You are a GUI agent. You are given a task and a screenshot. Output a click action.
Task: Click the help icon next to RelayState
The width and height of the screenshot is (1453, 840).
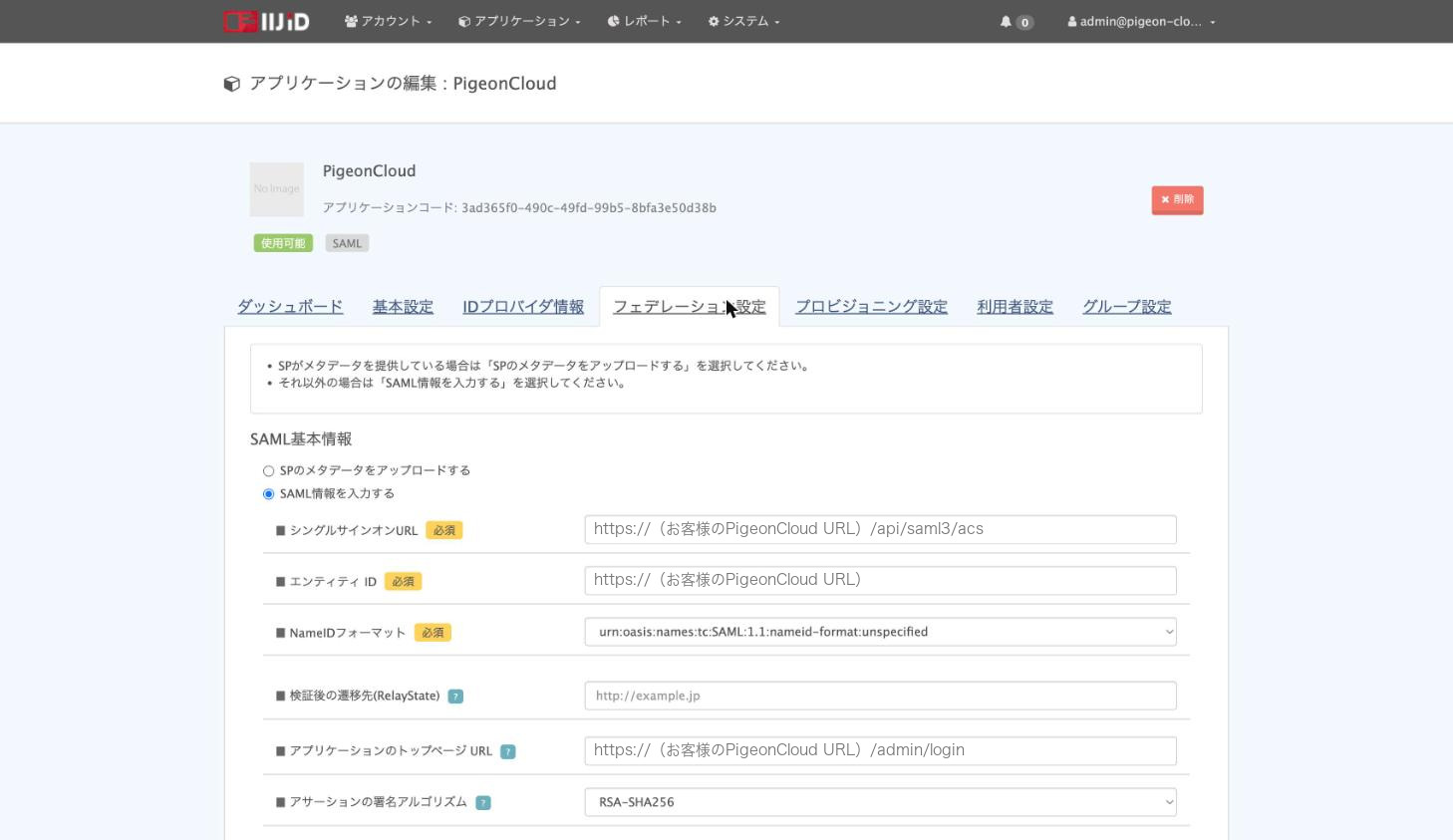(x=455, y=697)
